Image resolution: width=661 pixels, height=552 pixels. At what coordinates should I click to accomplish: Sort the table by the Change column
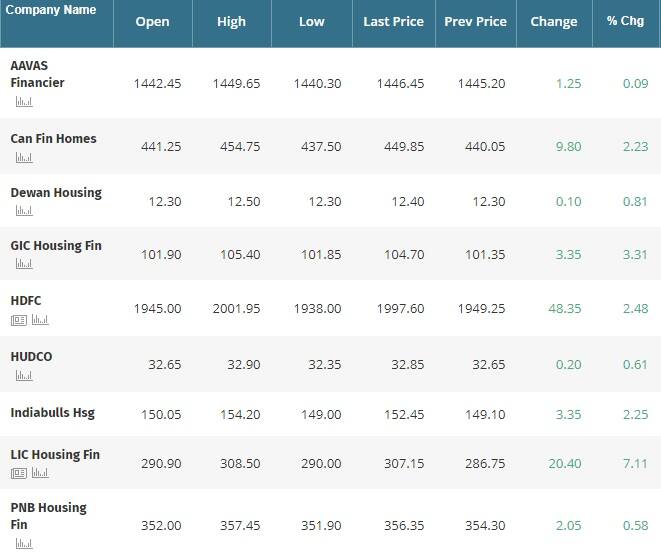(554, 22)
